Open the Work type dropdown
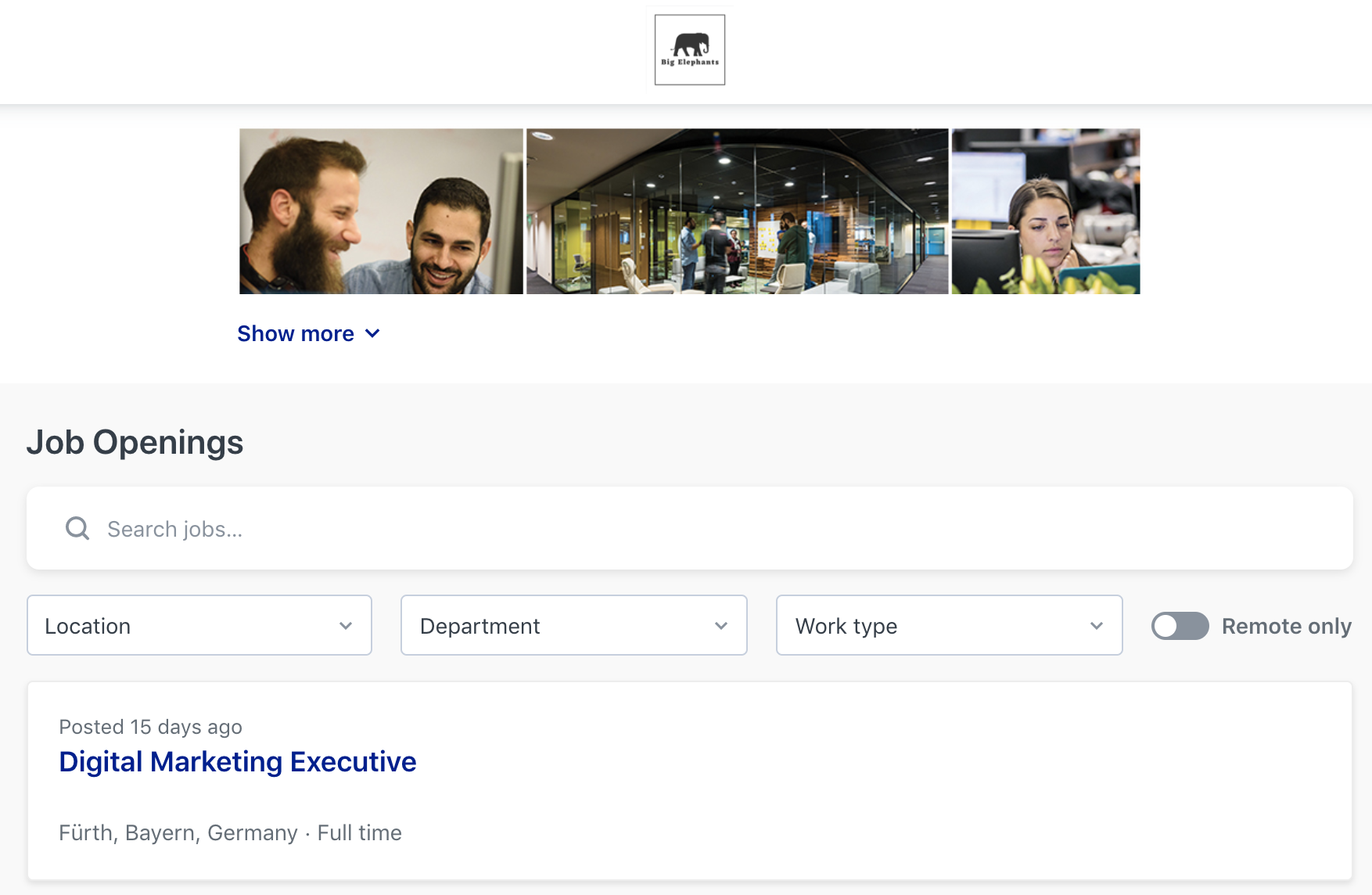The width and height of the screenshot is (1372, 895). [x=949, y=625]
